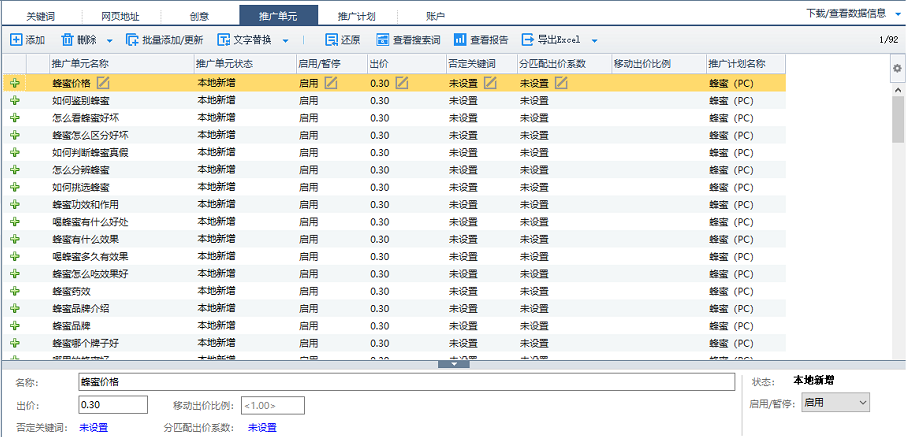Select the 蜂蜜品牌介绍 row

tap(393, 309)
